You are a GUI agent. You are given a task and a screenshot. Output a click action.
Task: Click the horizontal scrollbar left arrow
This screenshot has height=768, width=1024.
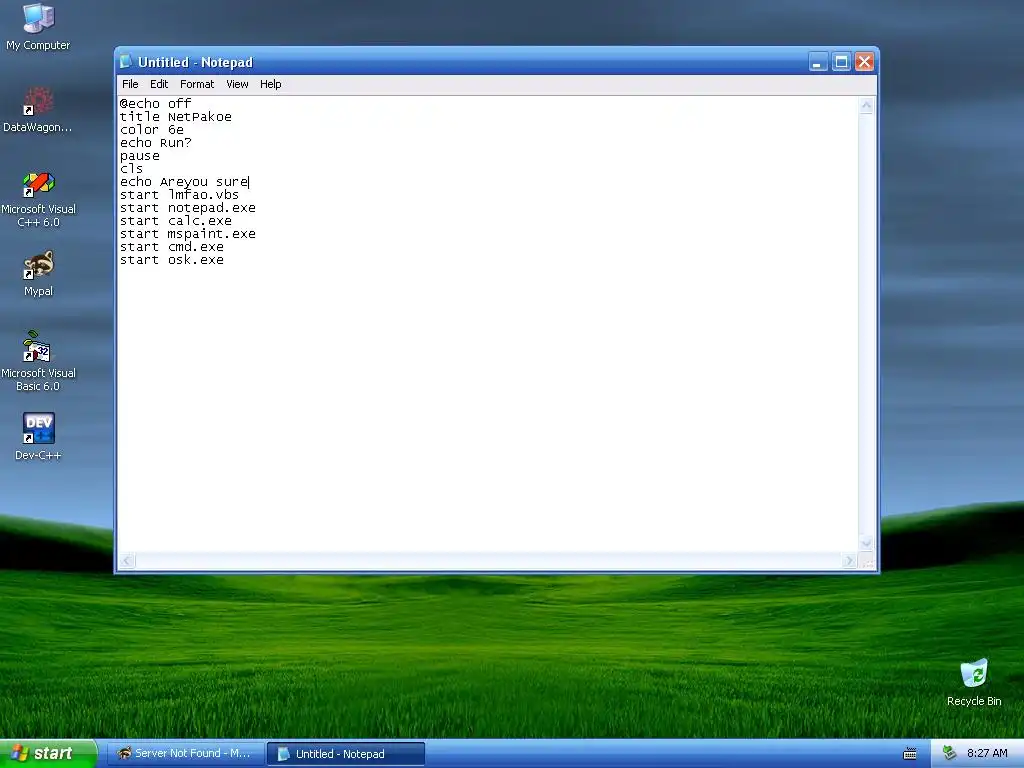[x=127, y=560]
